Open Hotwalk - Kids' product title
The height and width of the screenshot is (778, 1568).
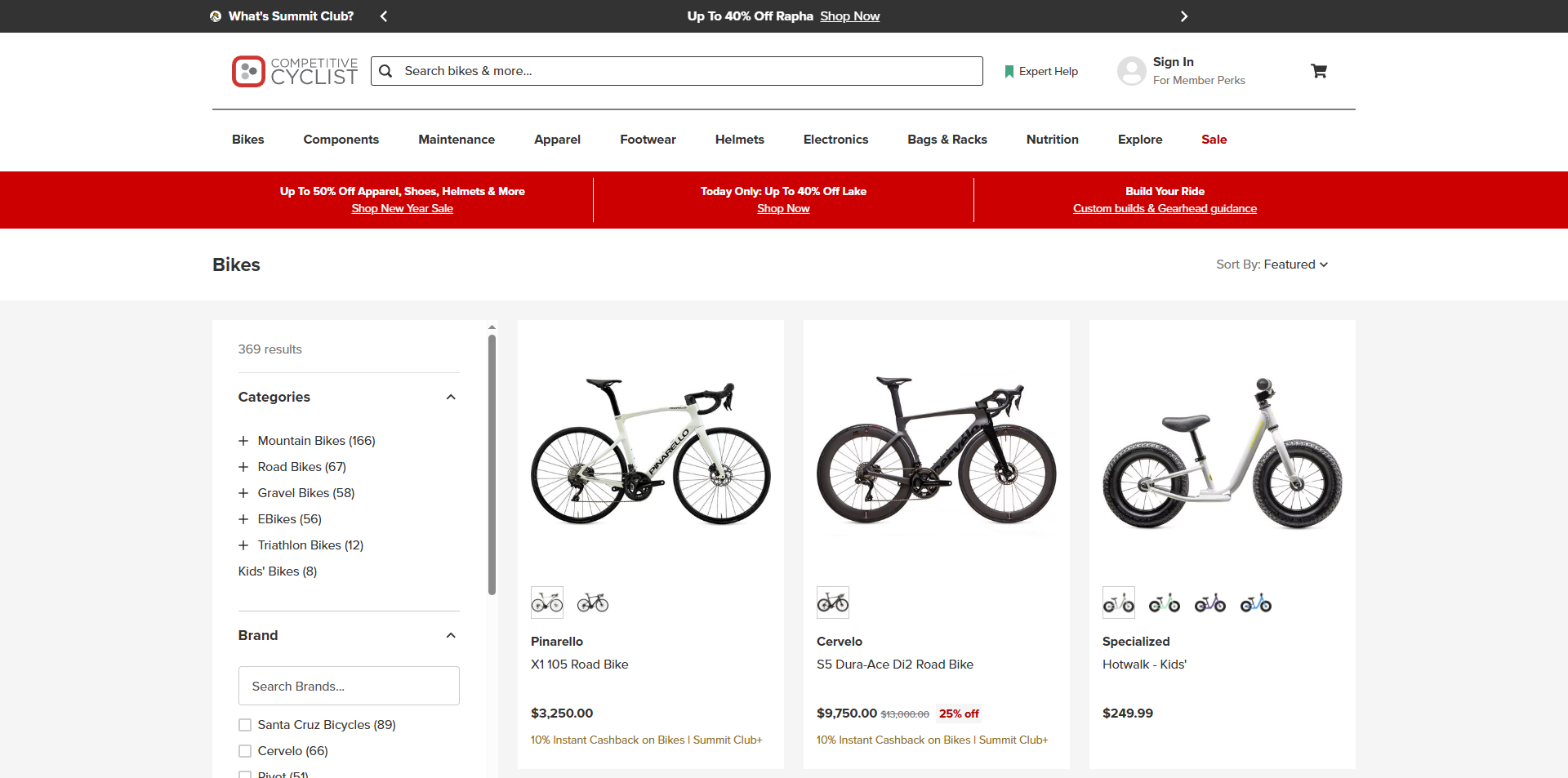pos(1144,665)
